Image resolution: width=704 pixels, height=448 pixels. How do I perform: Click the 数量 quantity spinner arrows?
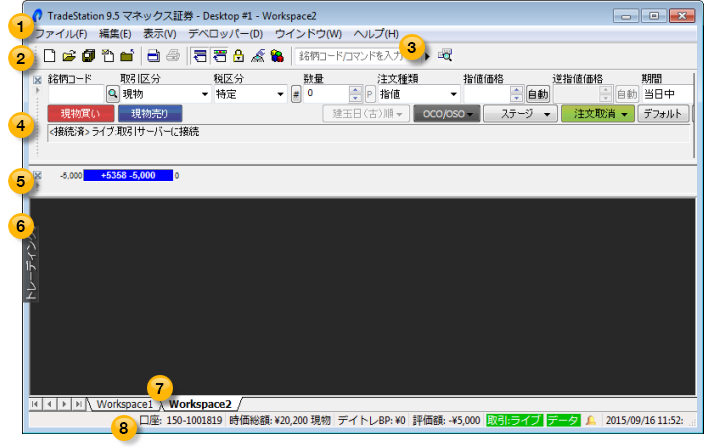(x=355, y=94)
